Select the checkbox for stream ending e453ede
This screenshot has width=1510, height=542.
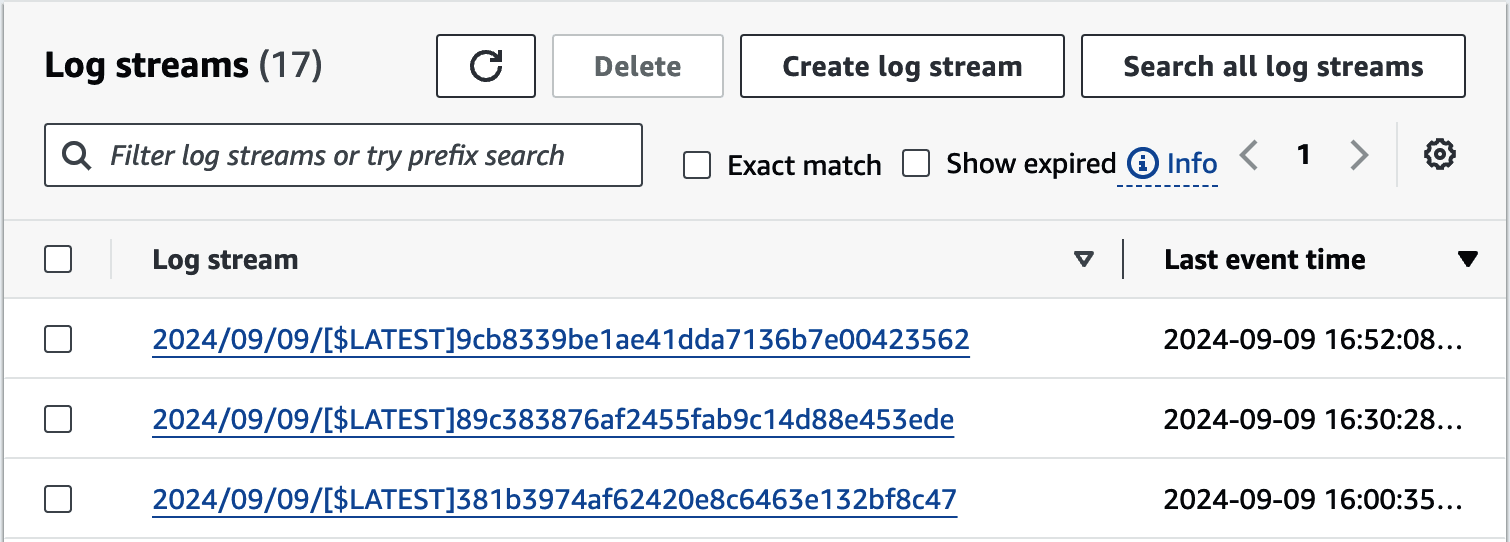tap(58, 419)
